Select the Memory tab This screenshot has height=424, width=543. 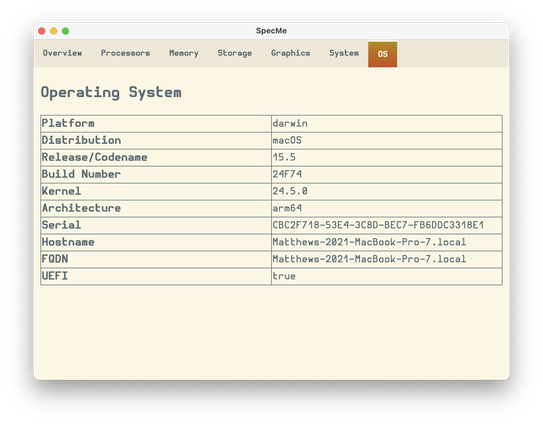[184, 53]
